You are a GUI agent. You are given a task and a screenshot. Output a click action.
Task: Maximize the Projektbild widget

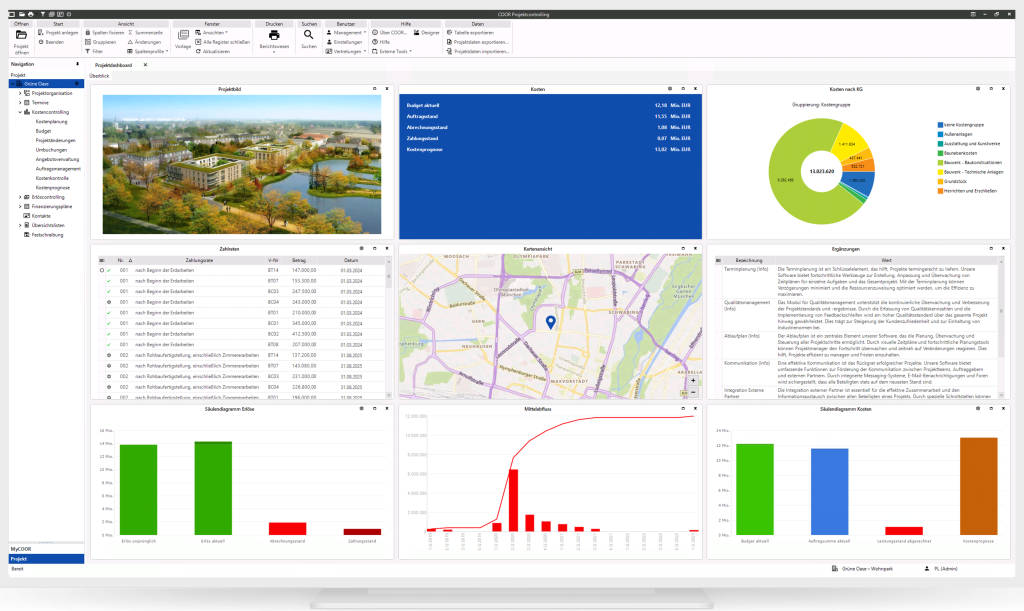(x=375, y=89)
